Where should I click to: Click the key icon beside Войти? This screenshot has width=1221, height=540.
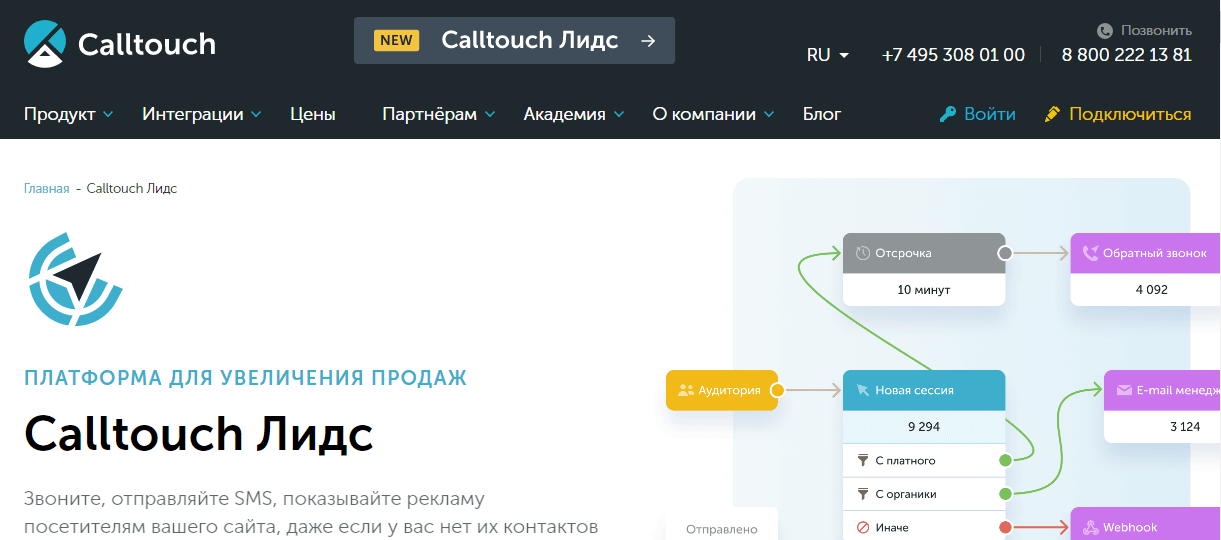click(948, 114)
